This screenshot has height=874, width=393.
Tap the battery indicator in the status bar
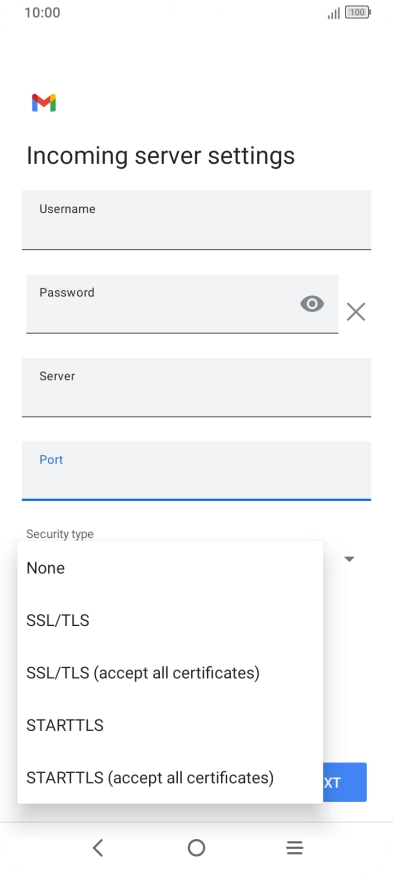[x=358, y=12]
